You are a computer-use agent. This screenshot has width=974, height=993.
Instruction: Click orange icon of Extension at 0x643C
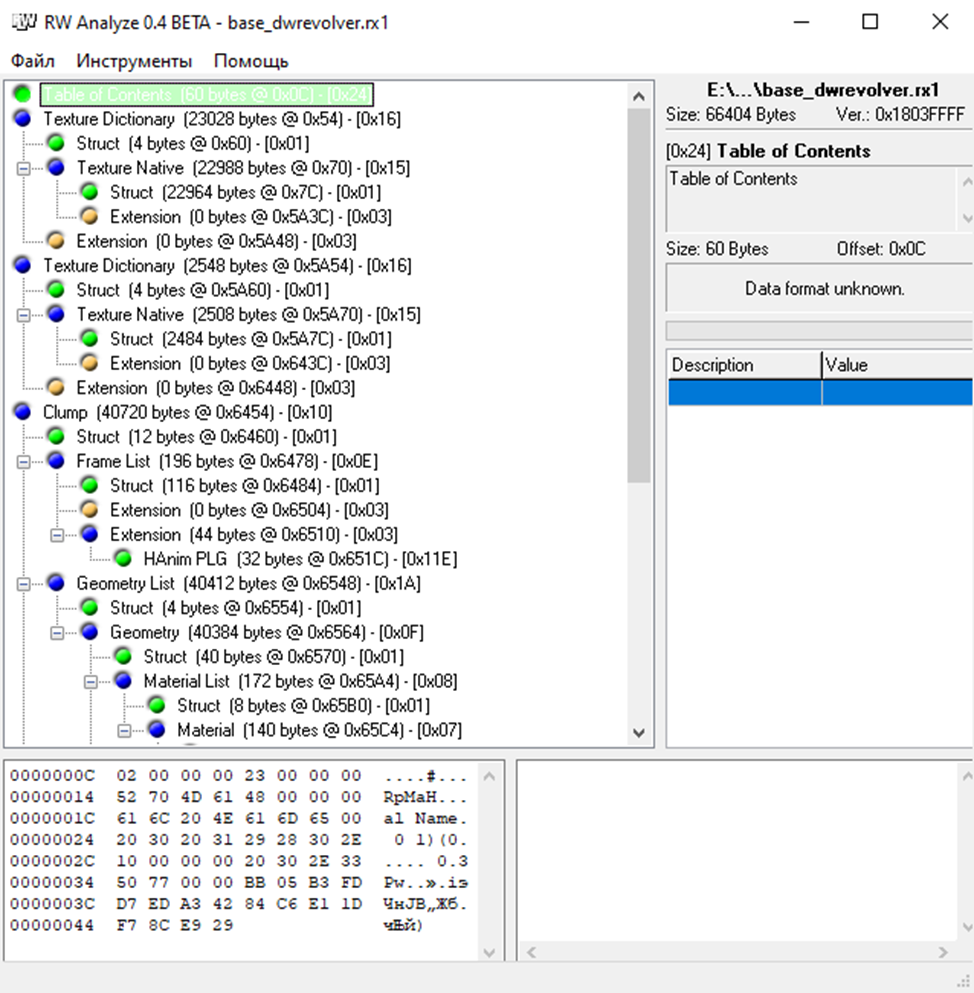tap(90, 364)
